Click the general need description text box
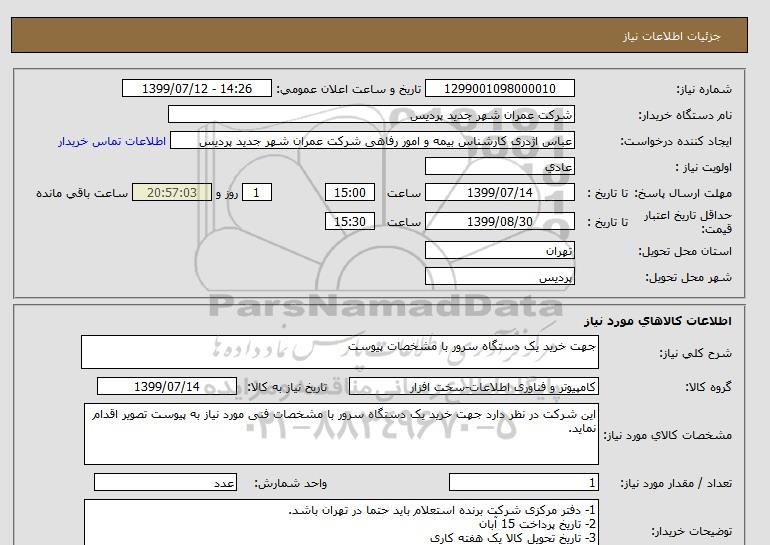 point(340,352)
